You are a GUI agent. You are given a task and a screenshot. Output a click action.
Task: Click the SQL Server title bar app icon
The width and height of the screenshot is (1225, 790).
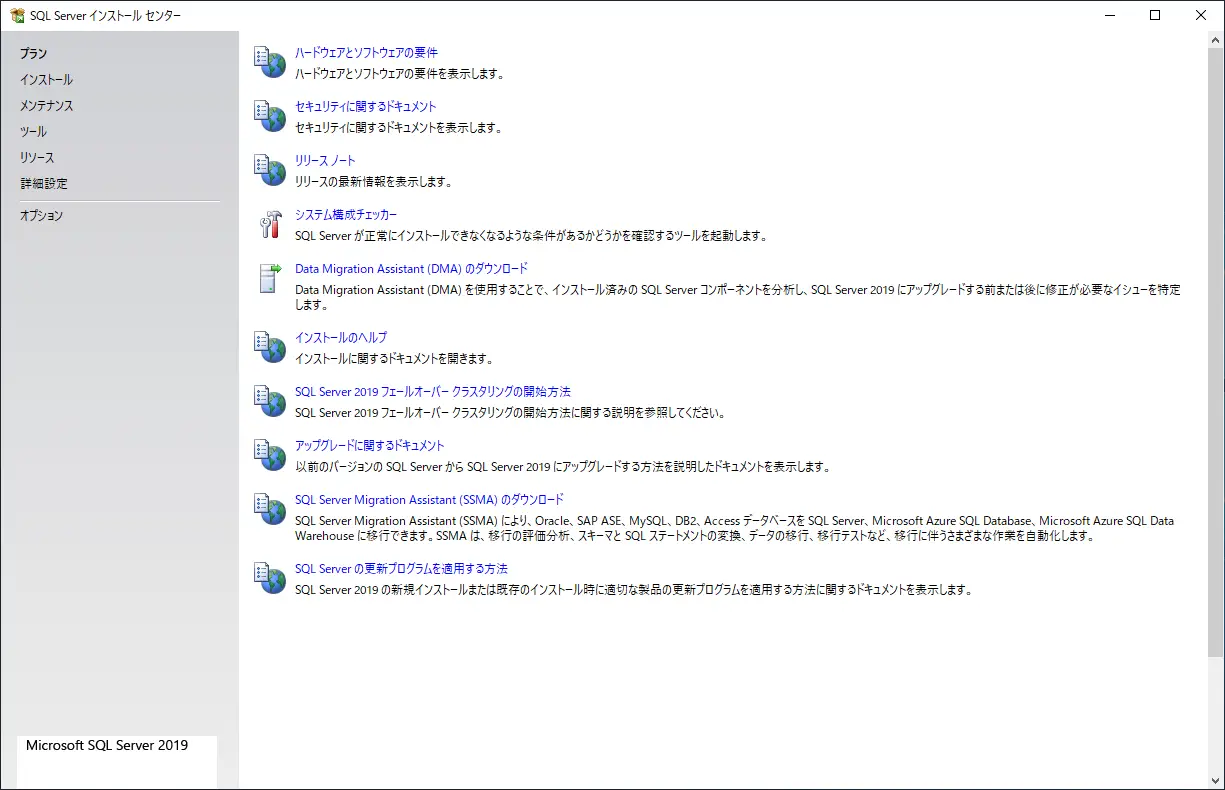click(x=17, y=15)
